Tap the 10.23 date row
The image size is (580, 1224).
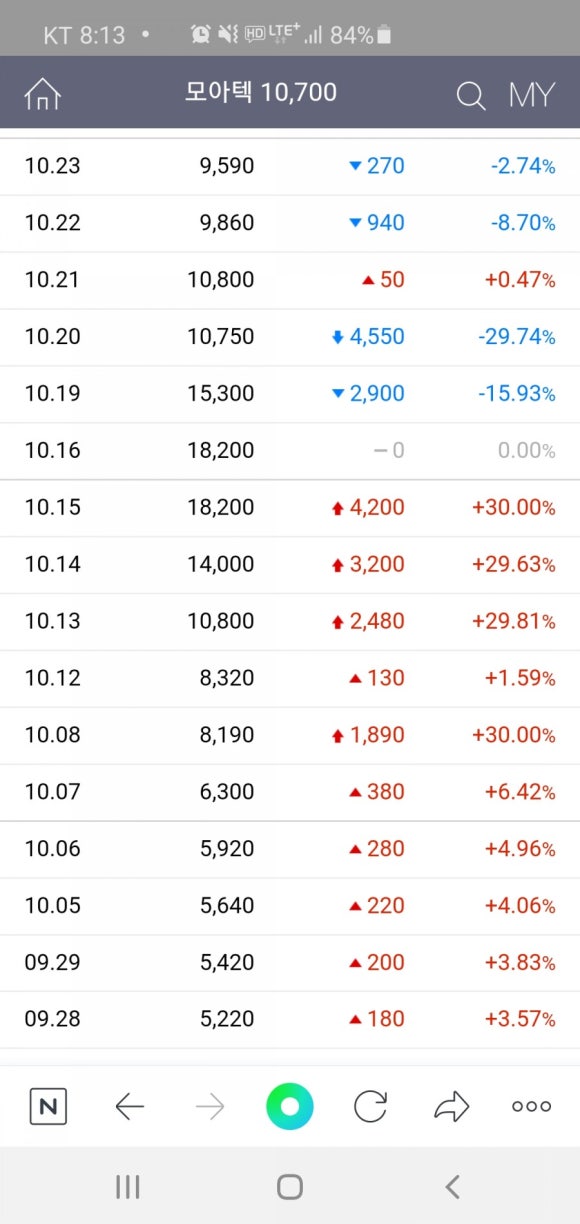coord(290,166)
